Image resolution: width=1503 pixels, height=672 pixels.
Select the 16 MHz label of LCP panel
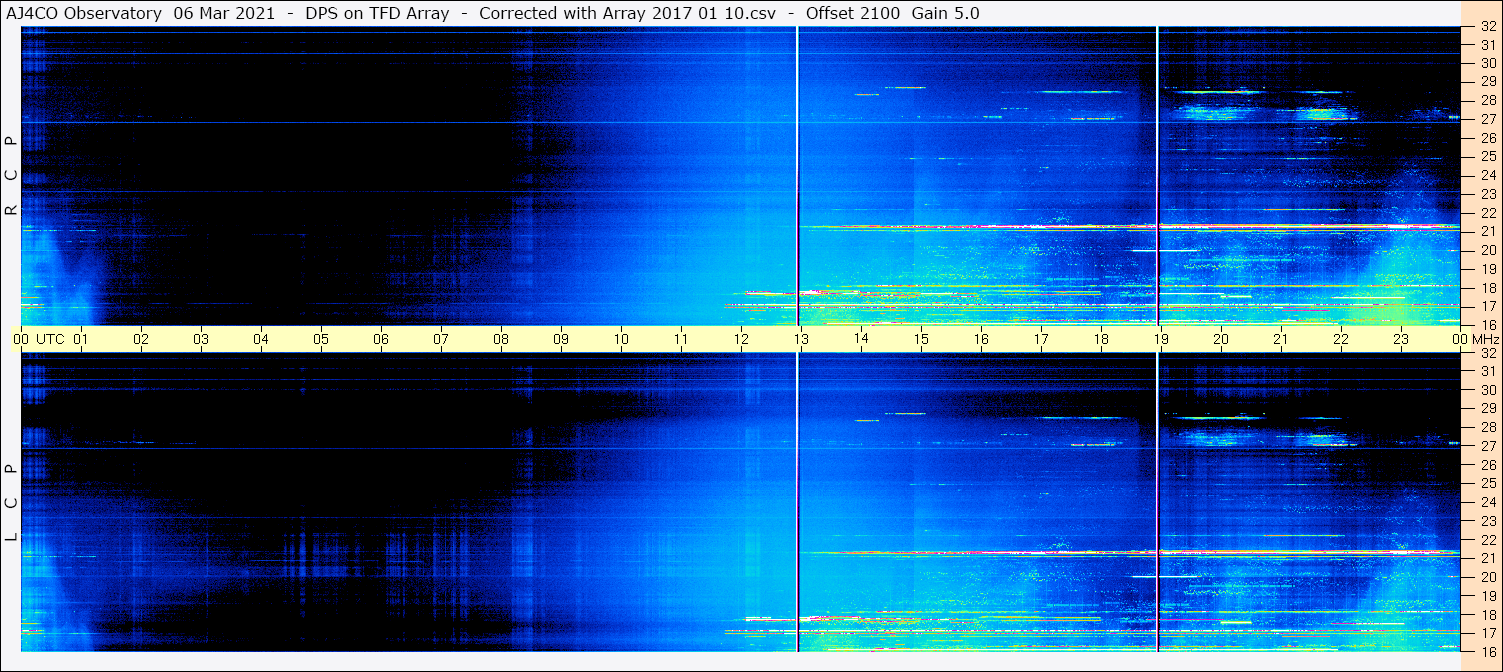click(1488, 651)
